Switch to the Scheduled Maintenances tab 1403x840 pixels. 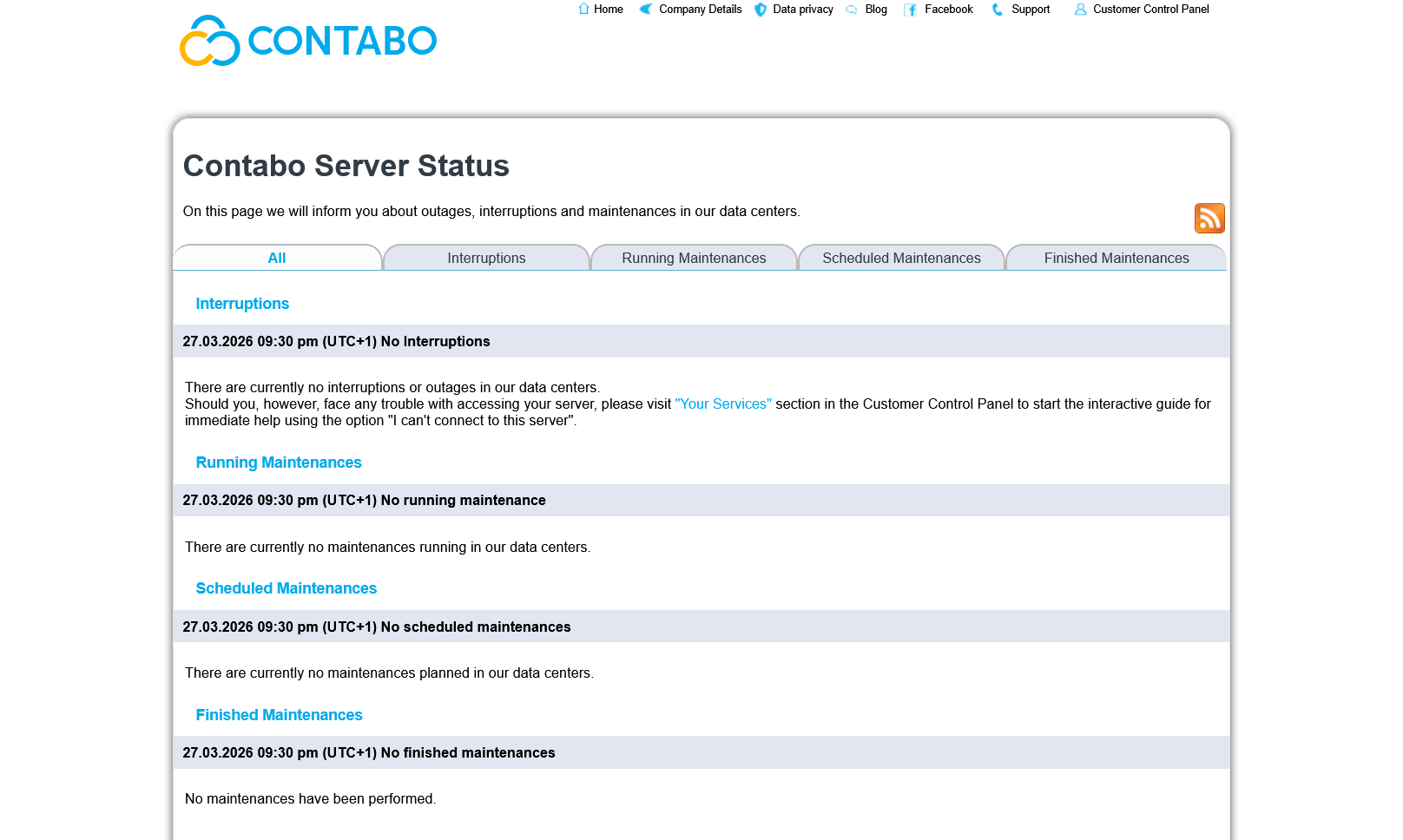pyautogui.click(x=901, y=258)
